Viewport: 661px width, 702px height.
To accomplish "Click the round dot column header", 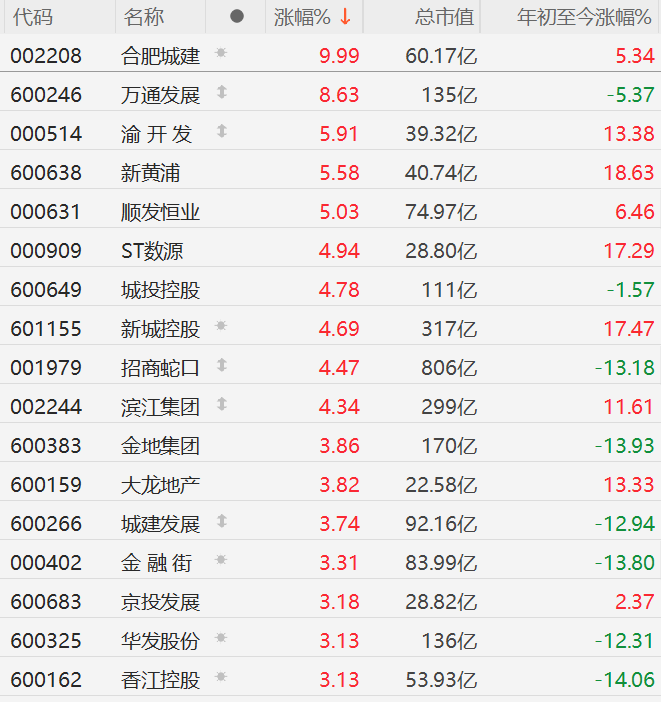I will [236, 17].
